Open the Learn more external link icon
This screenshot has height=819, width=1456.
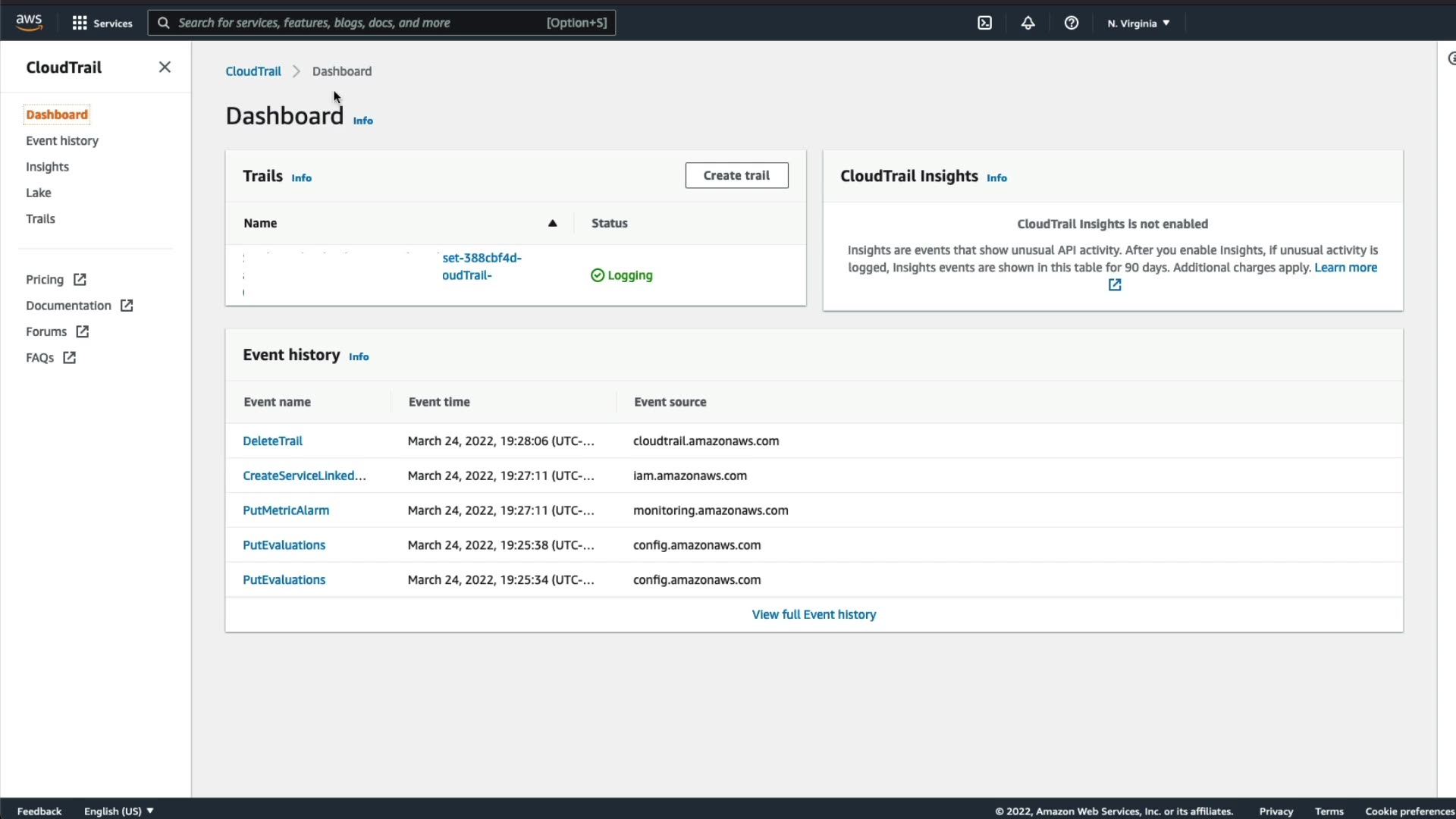(x=1115, y=285)
